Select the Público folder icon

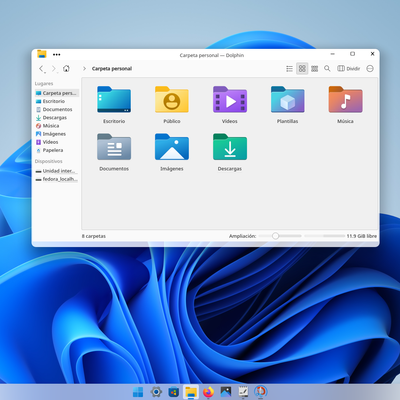coord(172,99)
